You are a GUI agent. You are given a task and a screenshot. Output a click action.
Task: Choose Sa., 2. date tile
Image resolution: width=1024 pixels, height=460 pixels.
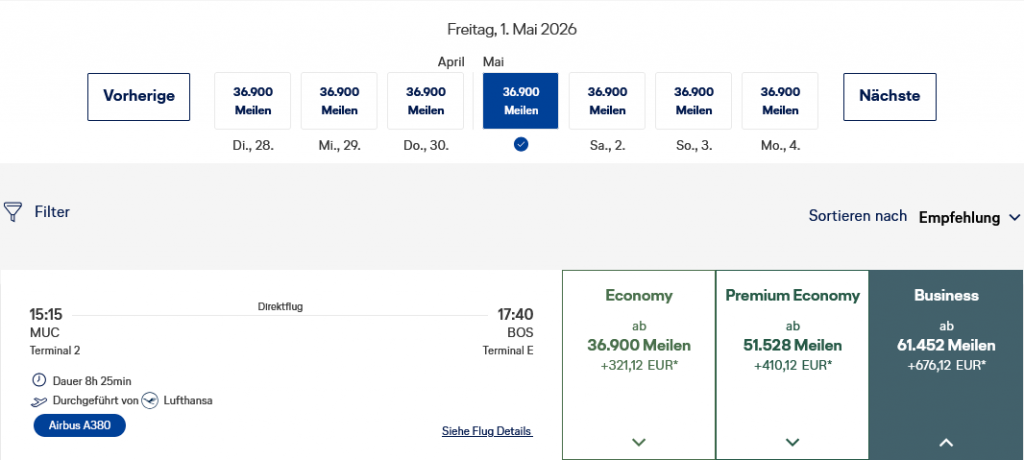[607, 101]
